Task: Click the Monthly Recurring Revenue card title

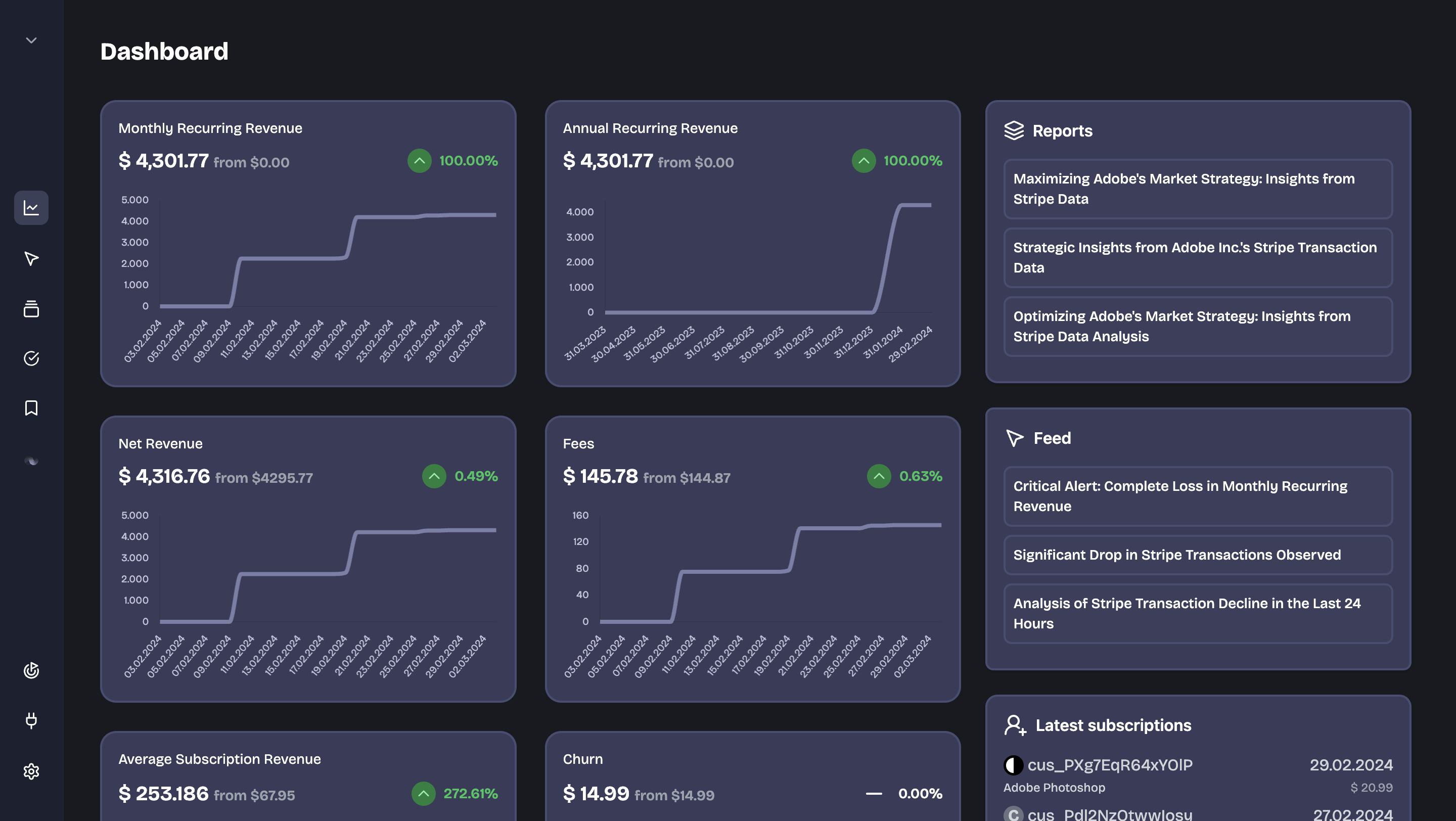Action: [x=210, y=128]
